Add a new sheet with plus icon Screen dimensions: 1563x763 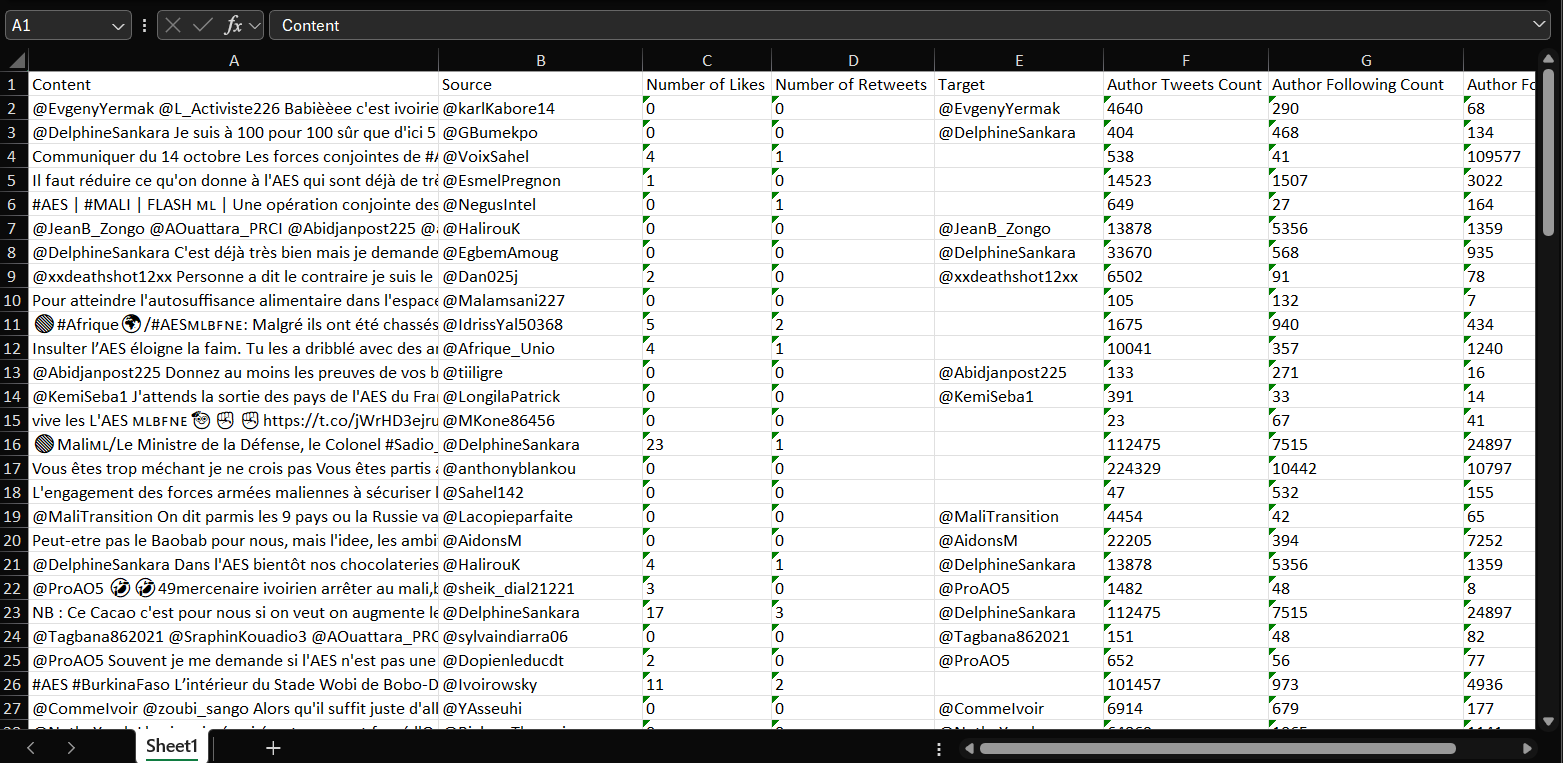coord(273,747)
